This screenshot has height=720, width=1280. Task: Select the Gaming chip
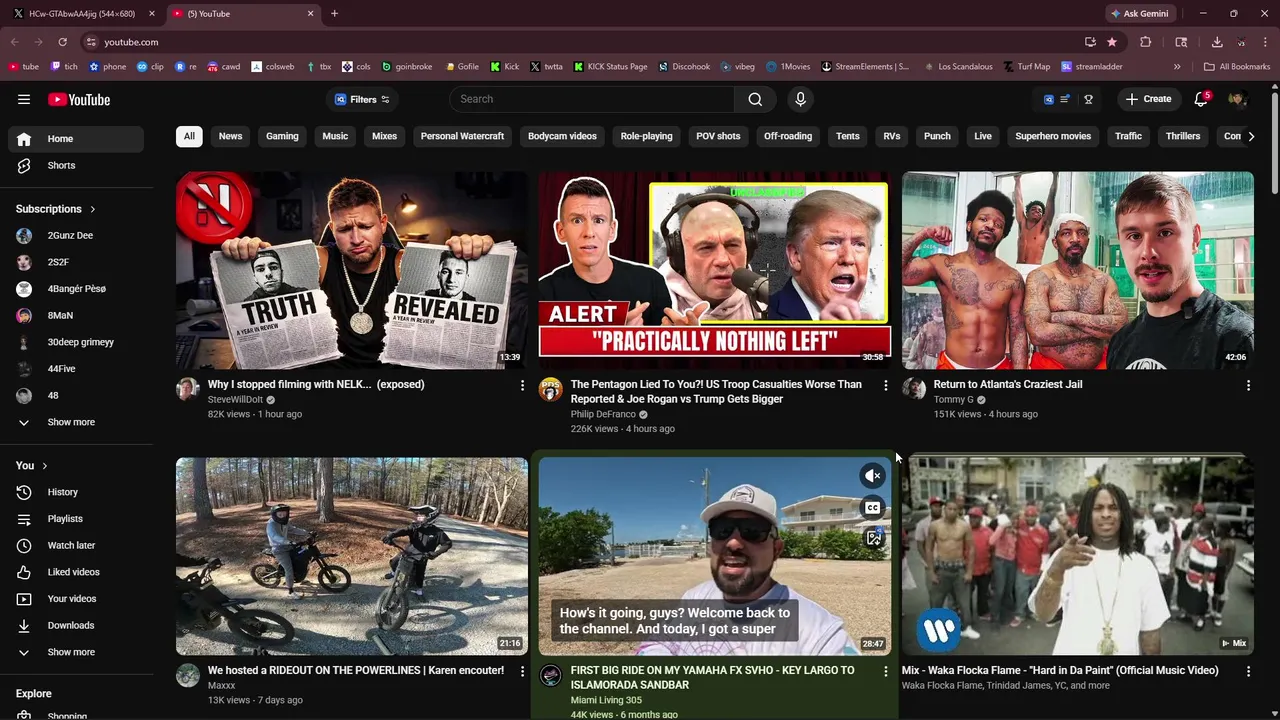tap(282, 136)
